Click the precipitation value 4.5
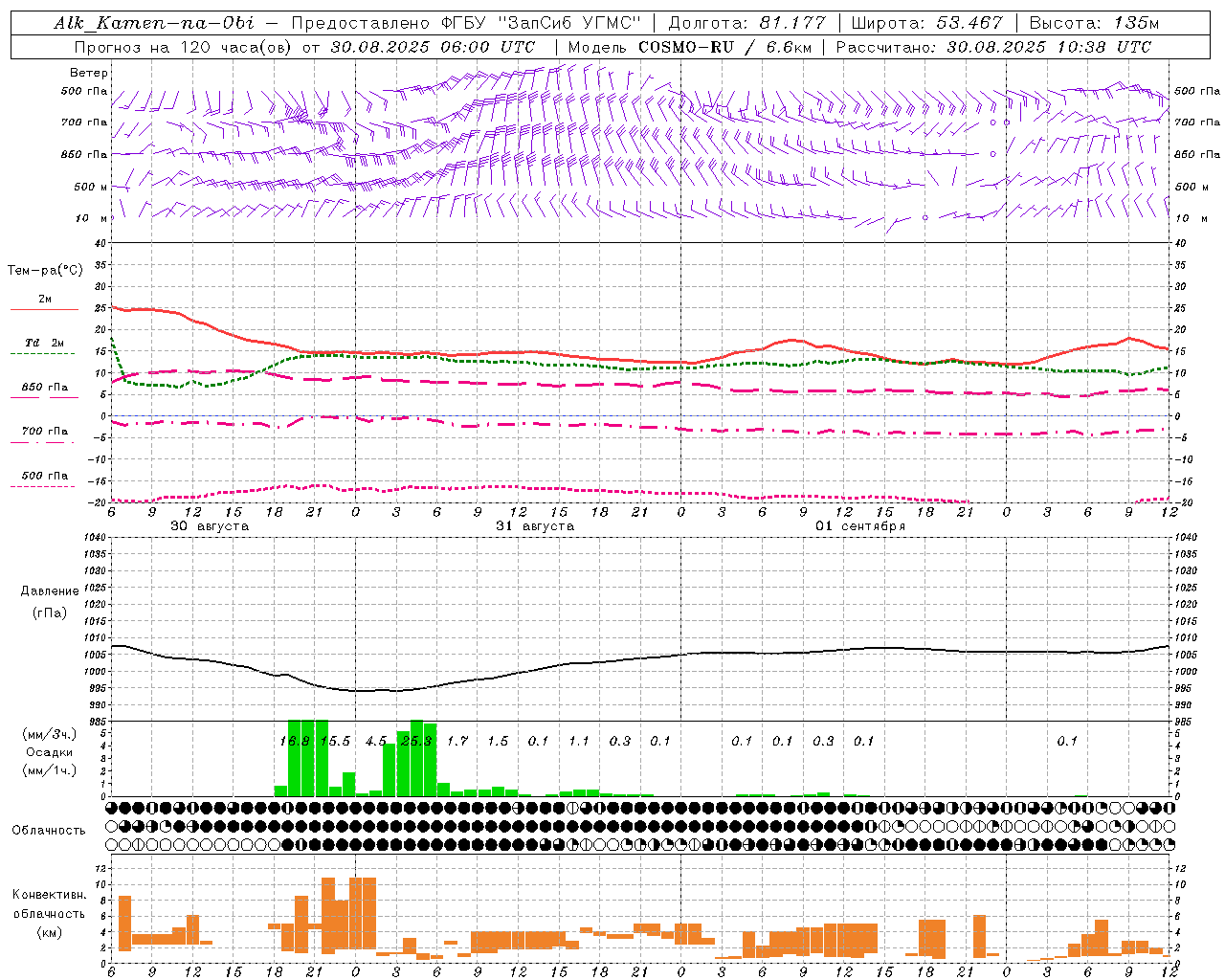The height and width of the screenshot is (980, 1225). click(x=376, y=741)
